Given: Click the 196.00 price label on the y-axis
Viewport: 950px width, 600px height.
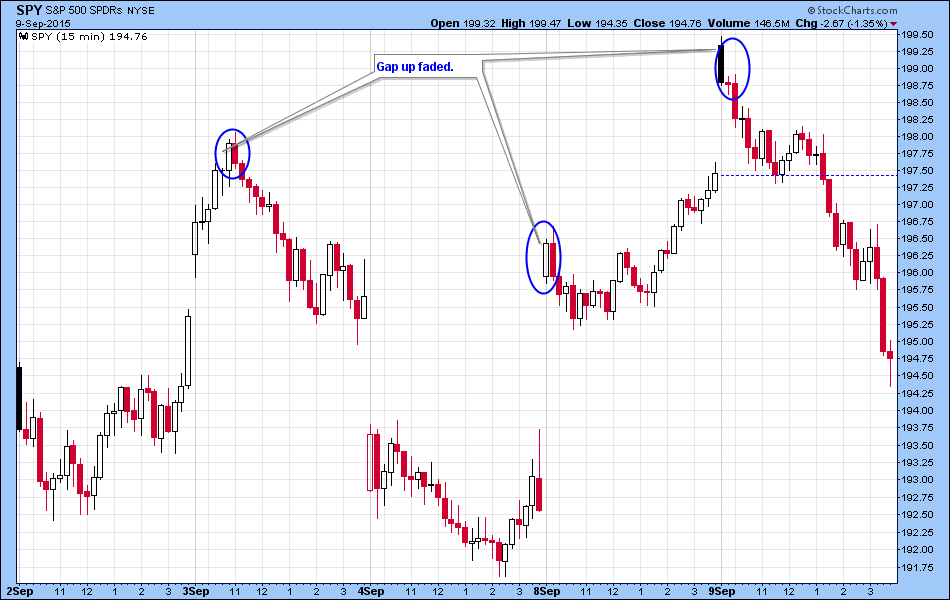Looking at the screenshot, I should tap(917, 273).
